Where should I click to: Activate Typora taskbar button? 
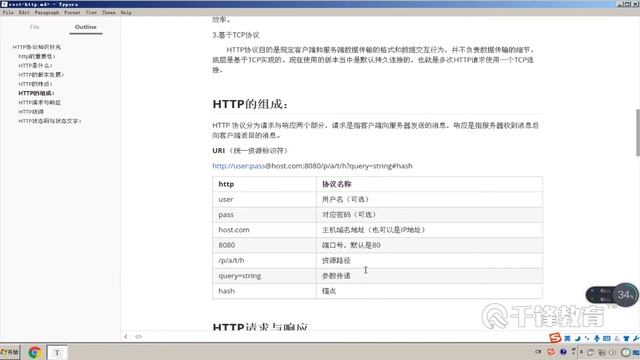point(57,352)
